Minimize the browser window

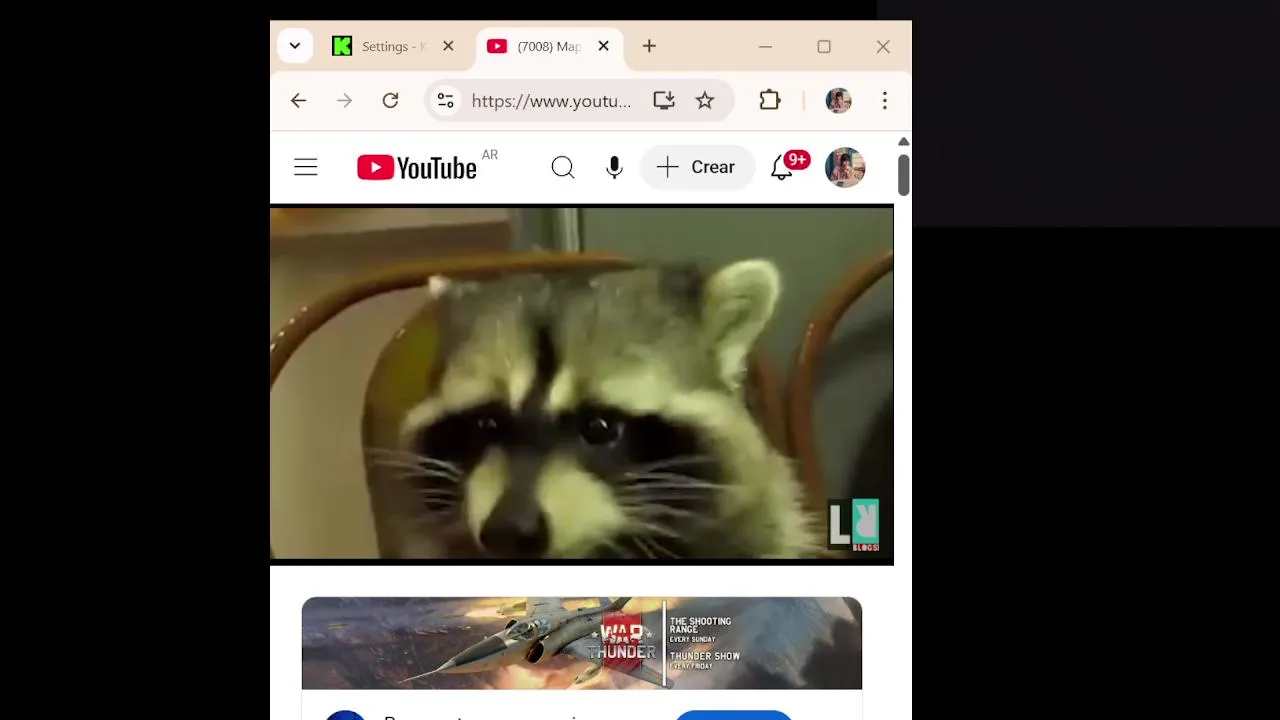(765, 46)
